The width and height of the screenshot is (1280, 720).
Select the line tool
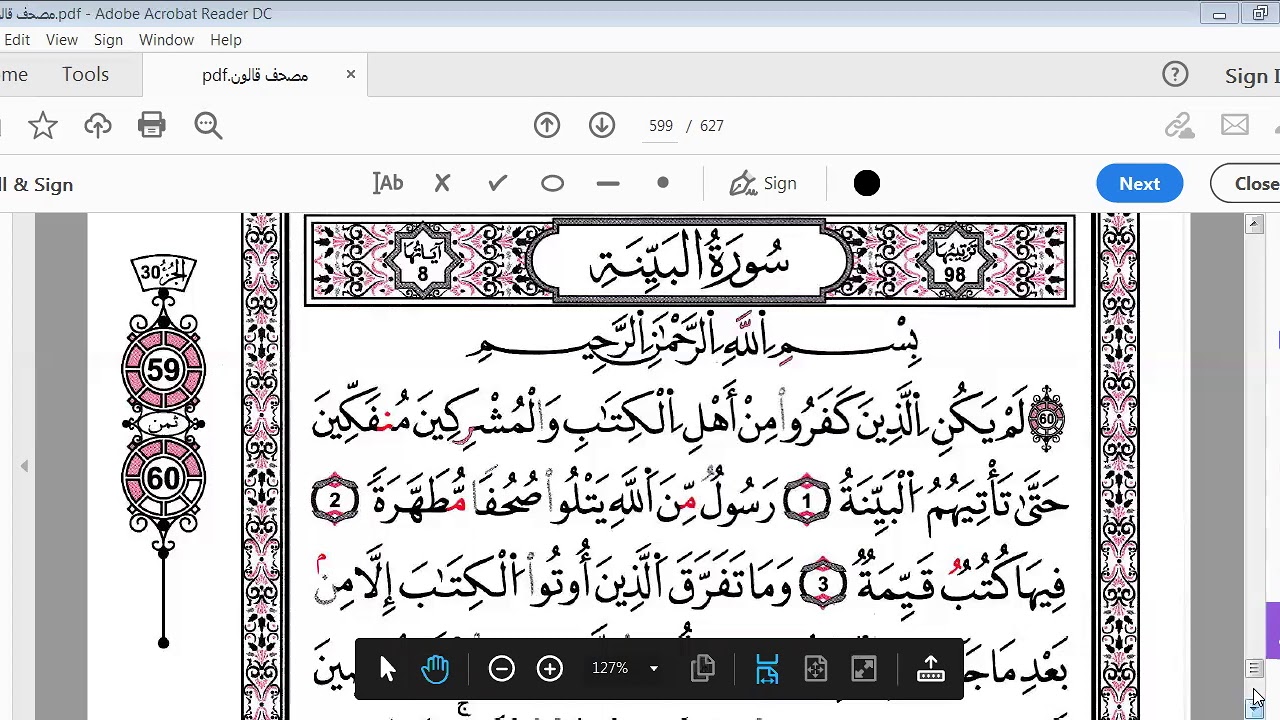tap(608, 184)
